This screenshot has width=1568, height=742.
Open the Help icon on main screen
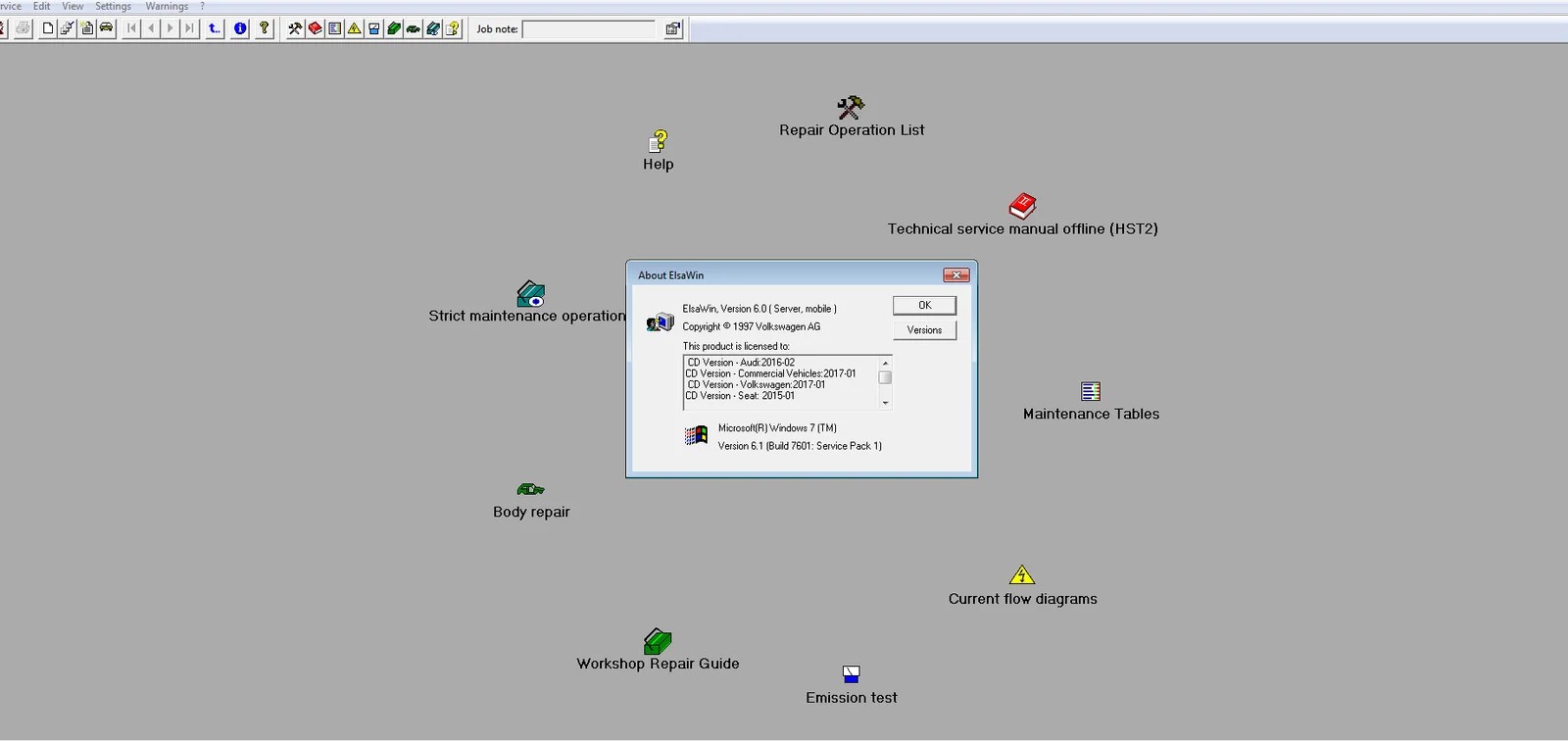click(x=659, y=142)
